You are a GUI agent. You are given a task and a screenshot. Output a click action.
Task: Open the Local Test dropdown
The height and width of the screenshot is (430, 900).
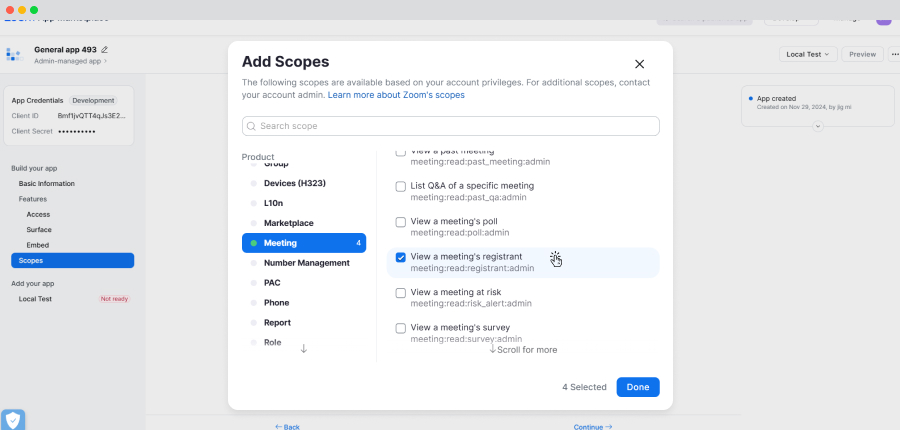pyautogui.click(x=808, y=54)
